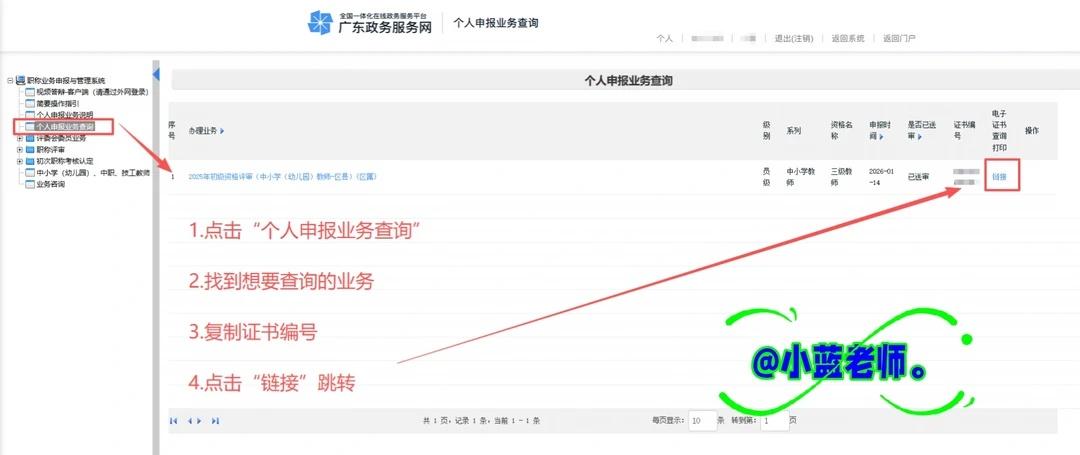Image resolution: width=1080 pixels, height=455 pixels.
Task: Click the 证书编号 column header
Action: point(962,131)
